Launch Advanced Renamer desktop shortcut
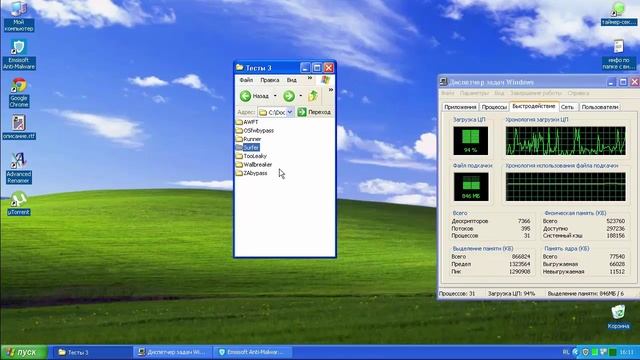The image size is (640, 360). pos(18,168)
